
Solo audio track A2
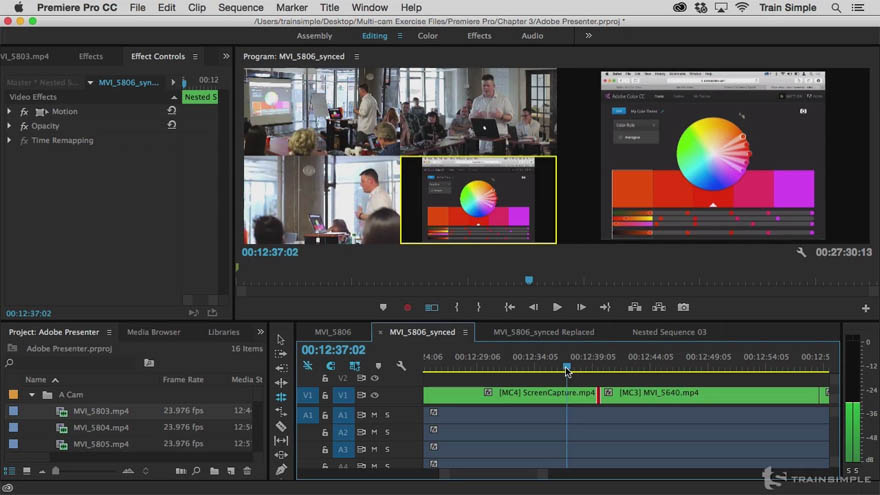pyautogui.click(x=387, y=432)
